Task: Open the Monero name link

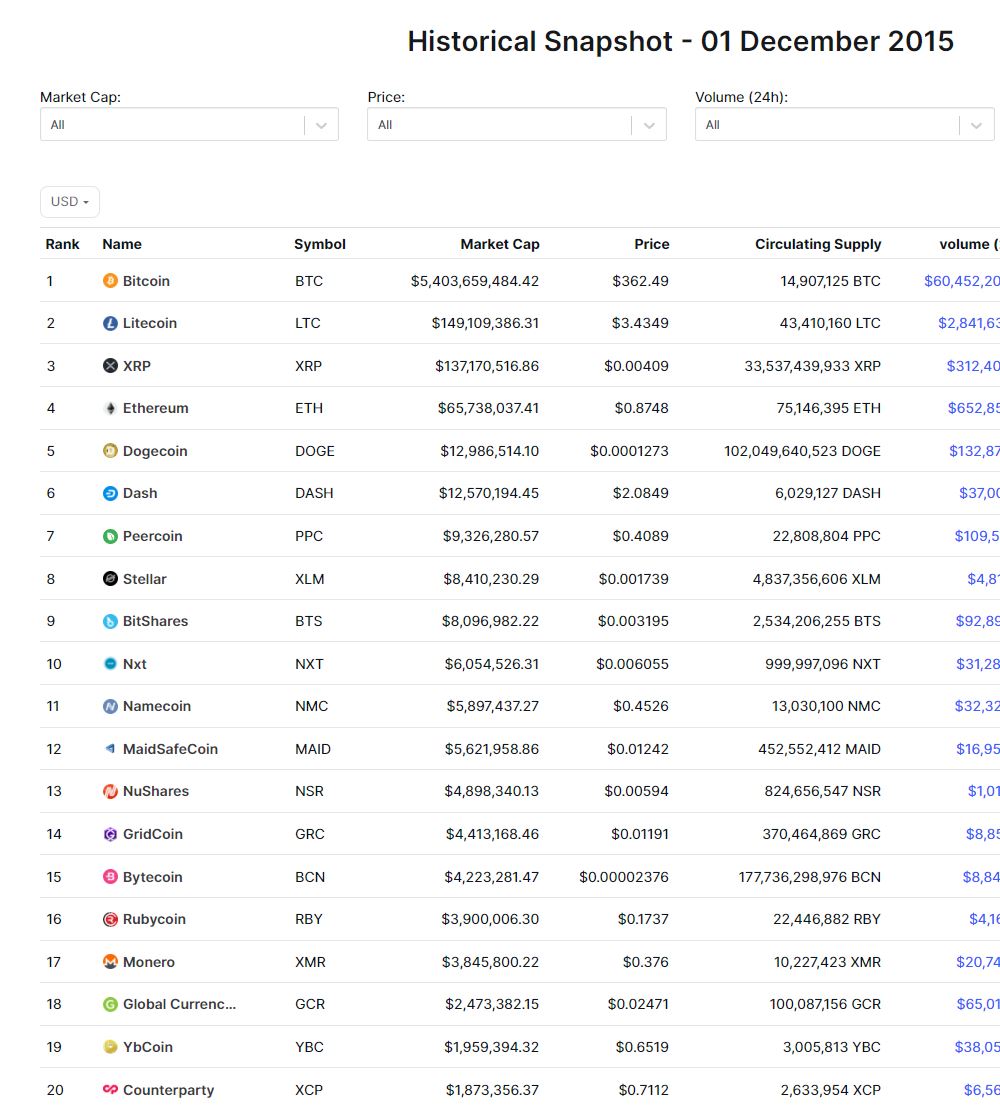Action: (x=148, y=962)
